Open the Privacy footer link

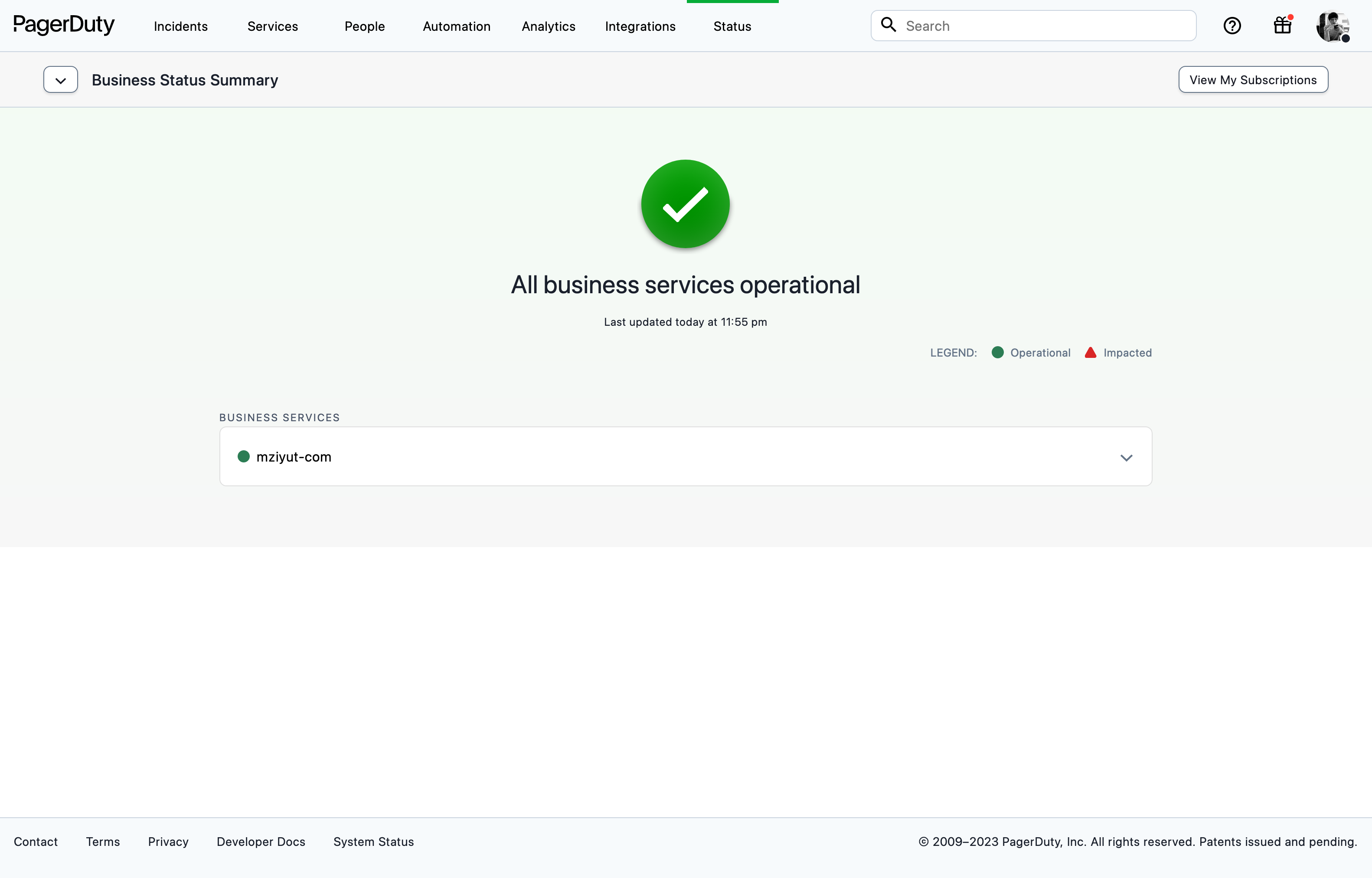168,842
